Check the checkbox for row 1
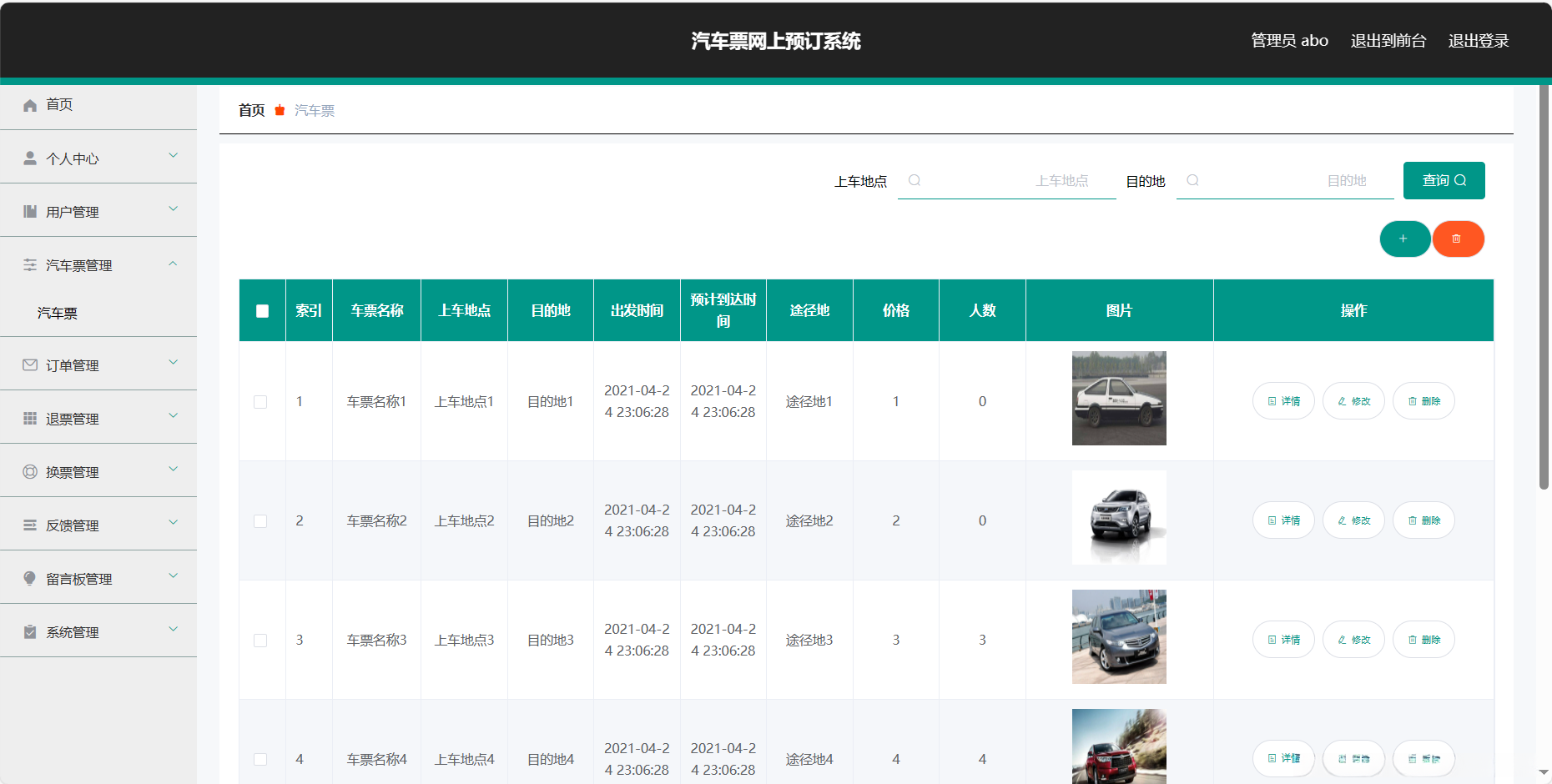The image size is (1552, 784). (260, 402)
